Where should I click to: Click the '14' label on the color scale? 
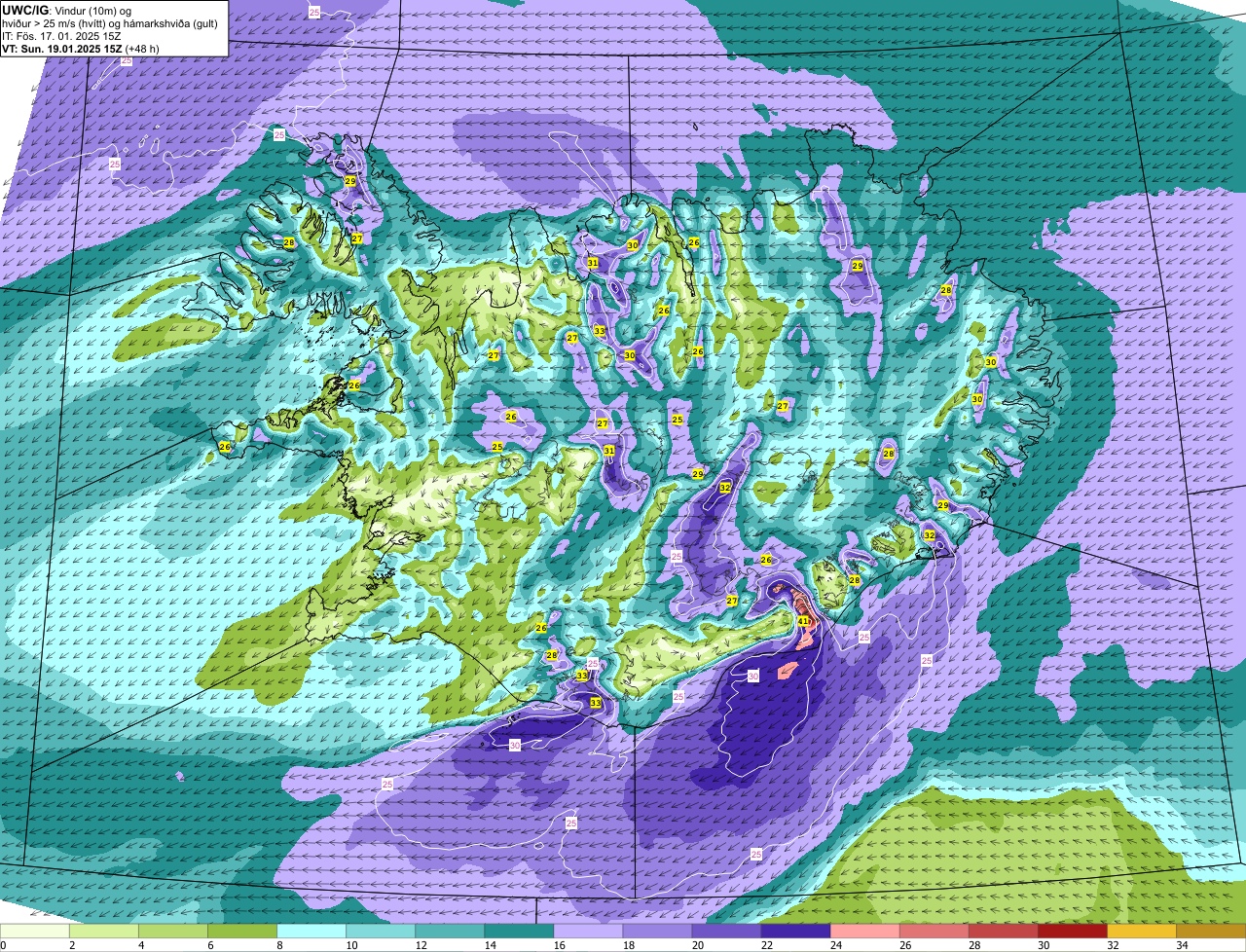489,945
